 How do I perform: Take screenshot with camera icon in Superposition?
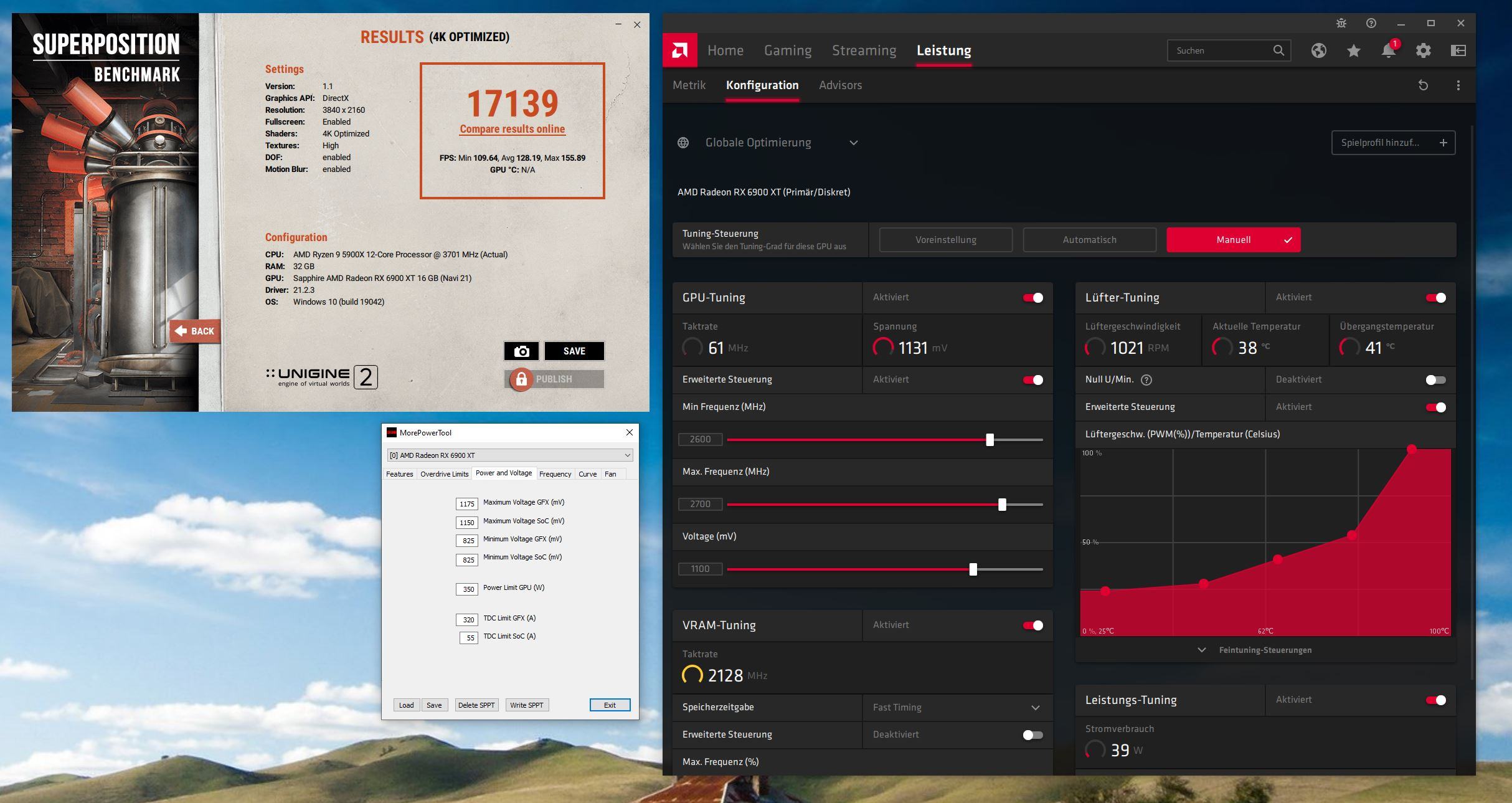tap(522, 351)
